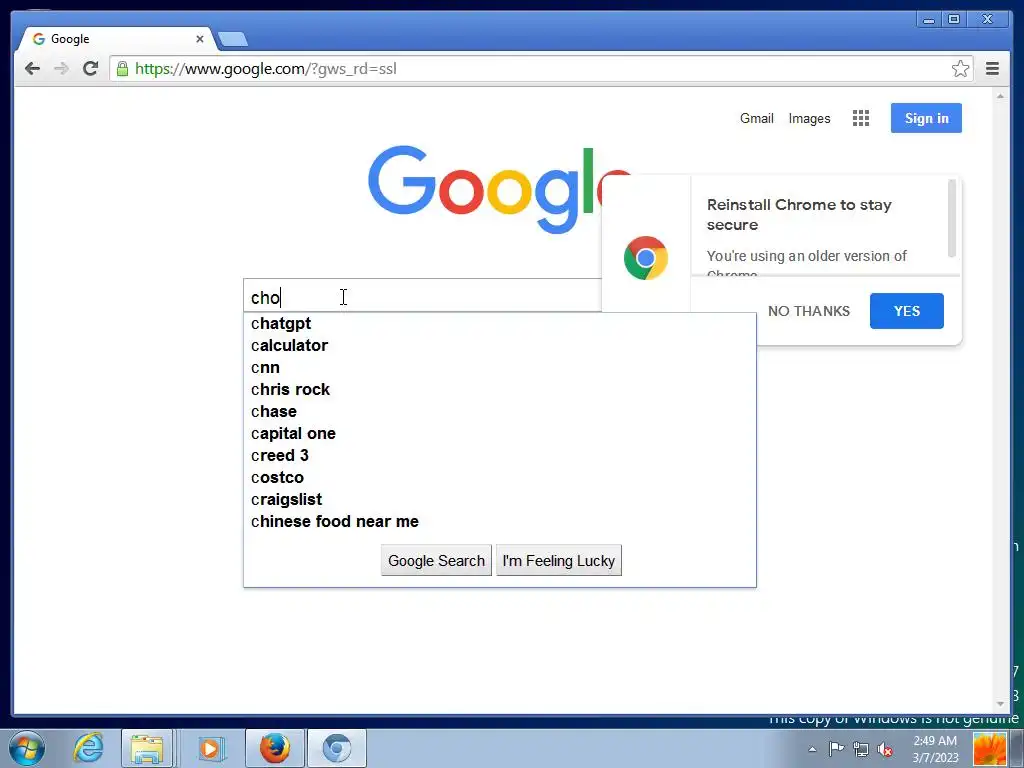
Task: Decline the Chrome reinstall with NO THANKS
Action: point(808,311)
